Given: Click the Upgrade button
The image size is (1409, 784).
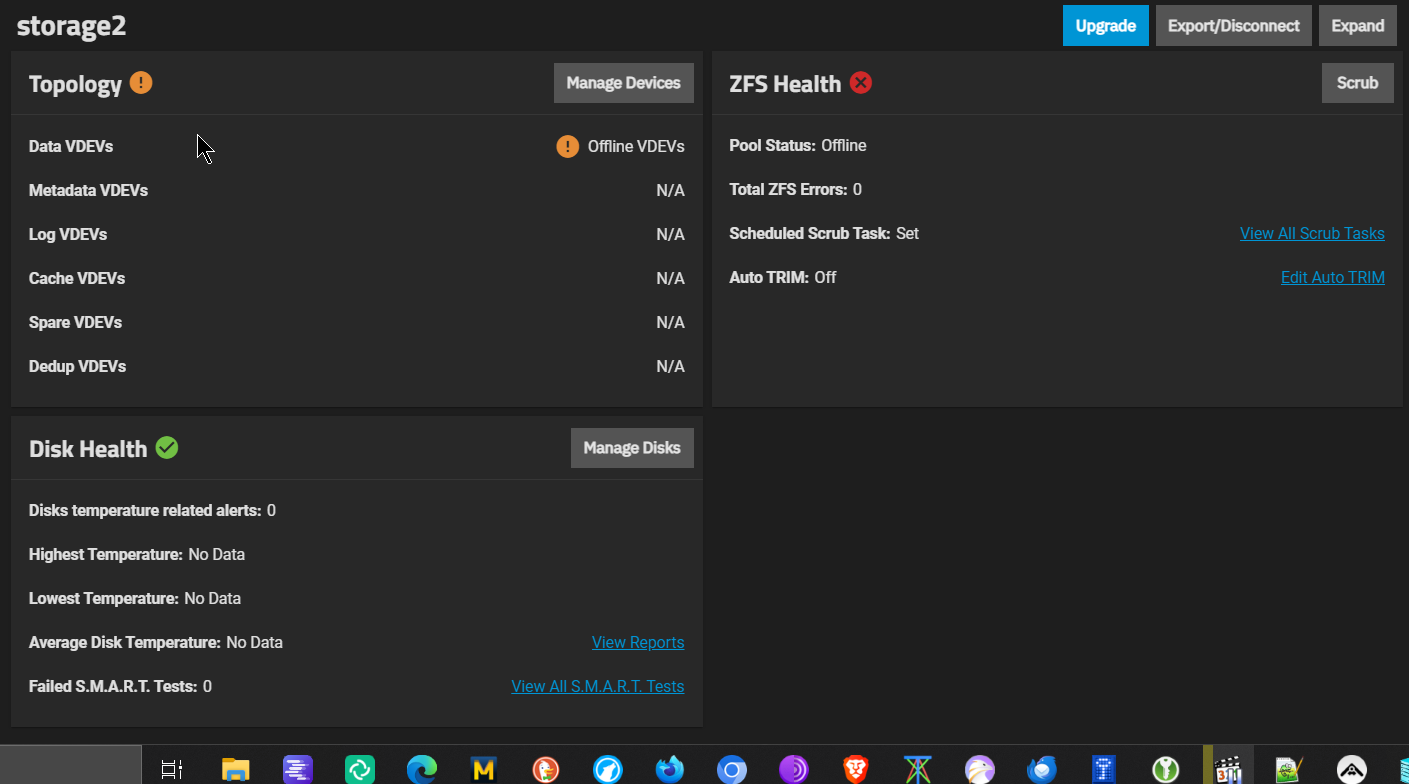Looking at the screenshot, I should click(x=1105, y=26).
